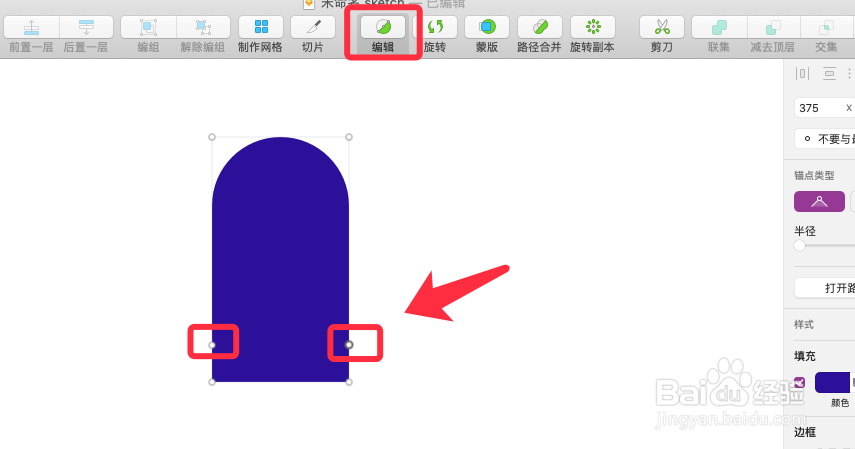This screenshot has height=449, width=855.
Task: Select the 旋转 rotate tool
Action: (x=435, y=27)
